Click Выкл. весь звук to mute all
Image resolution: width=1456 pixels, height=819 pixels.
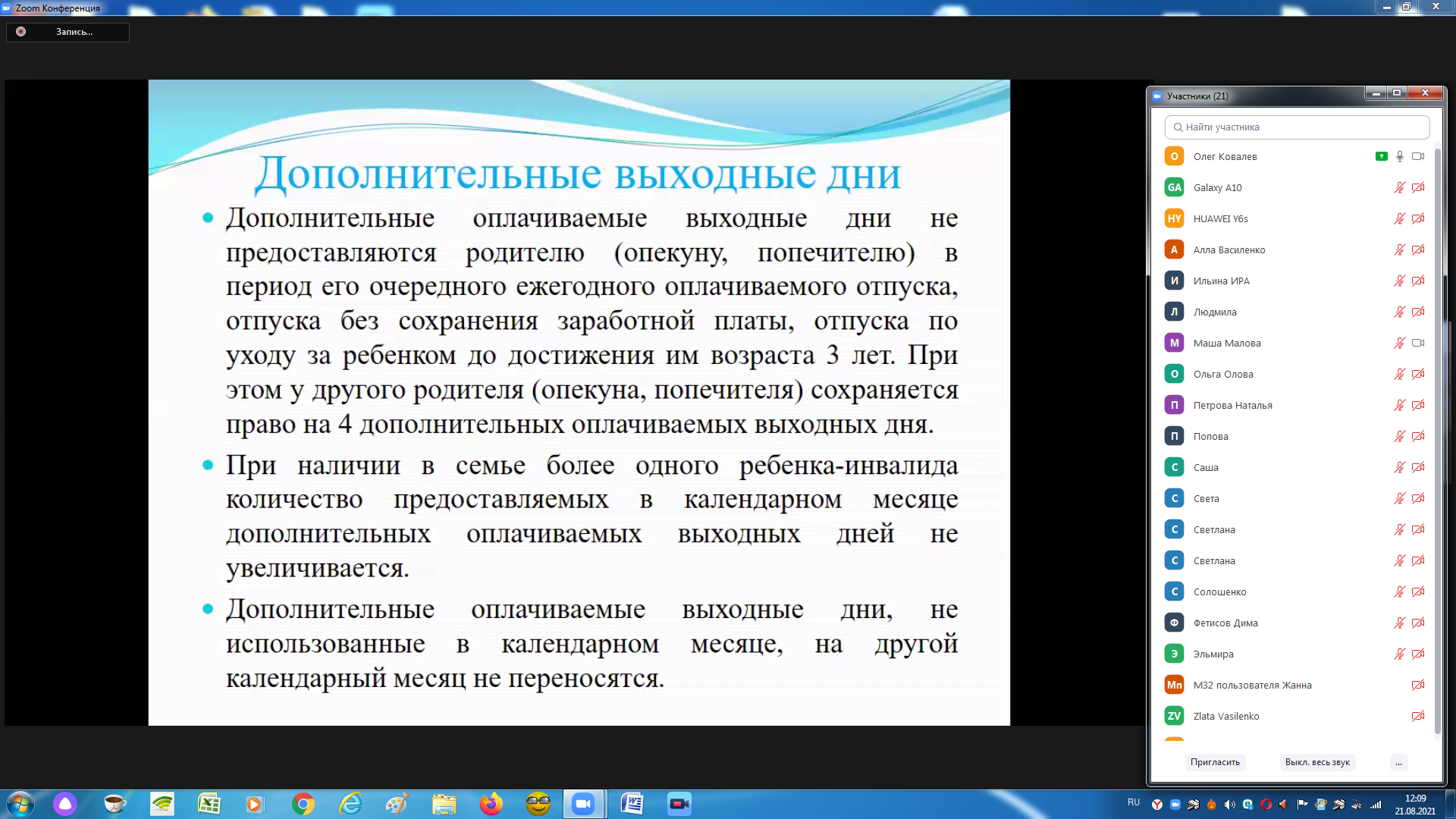pos(1317,762)
